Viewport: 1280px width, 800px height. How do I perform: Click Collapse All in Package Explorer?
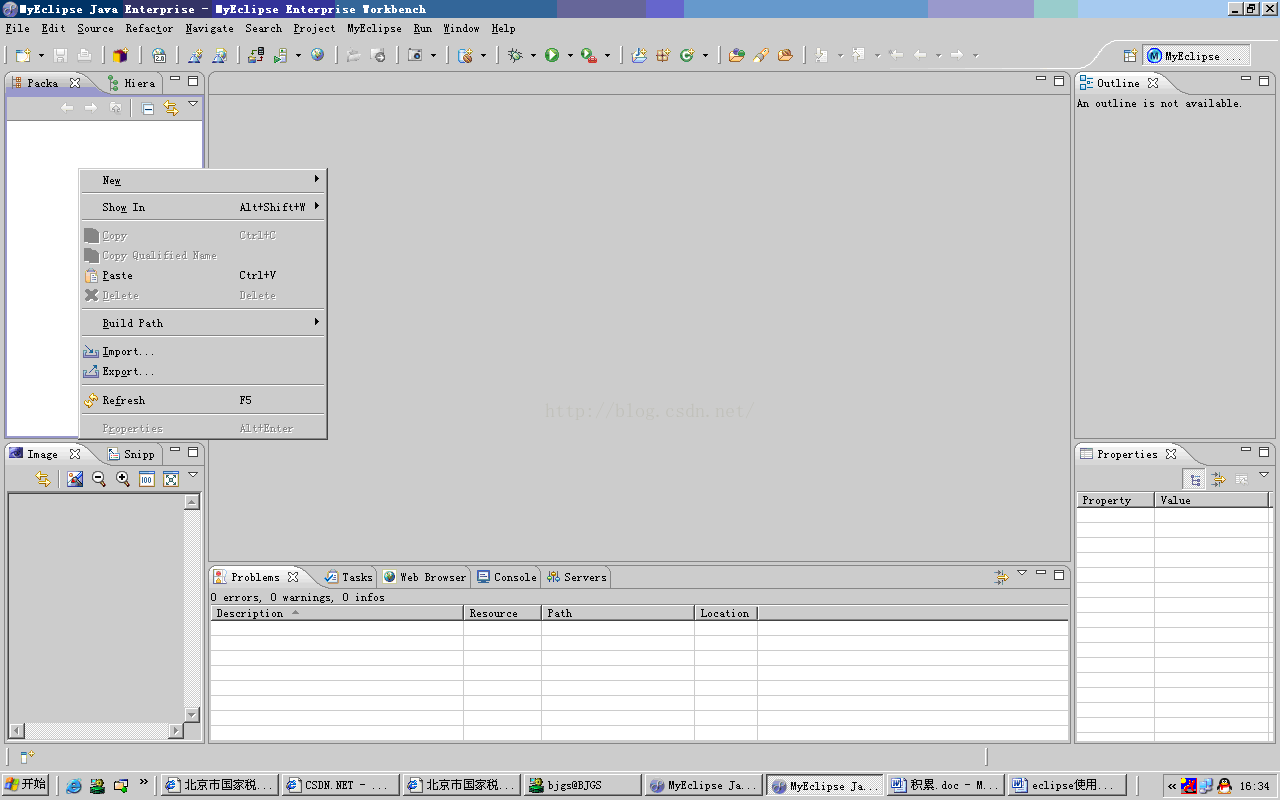[x=148, y=108]
